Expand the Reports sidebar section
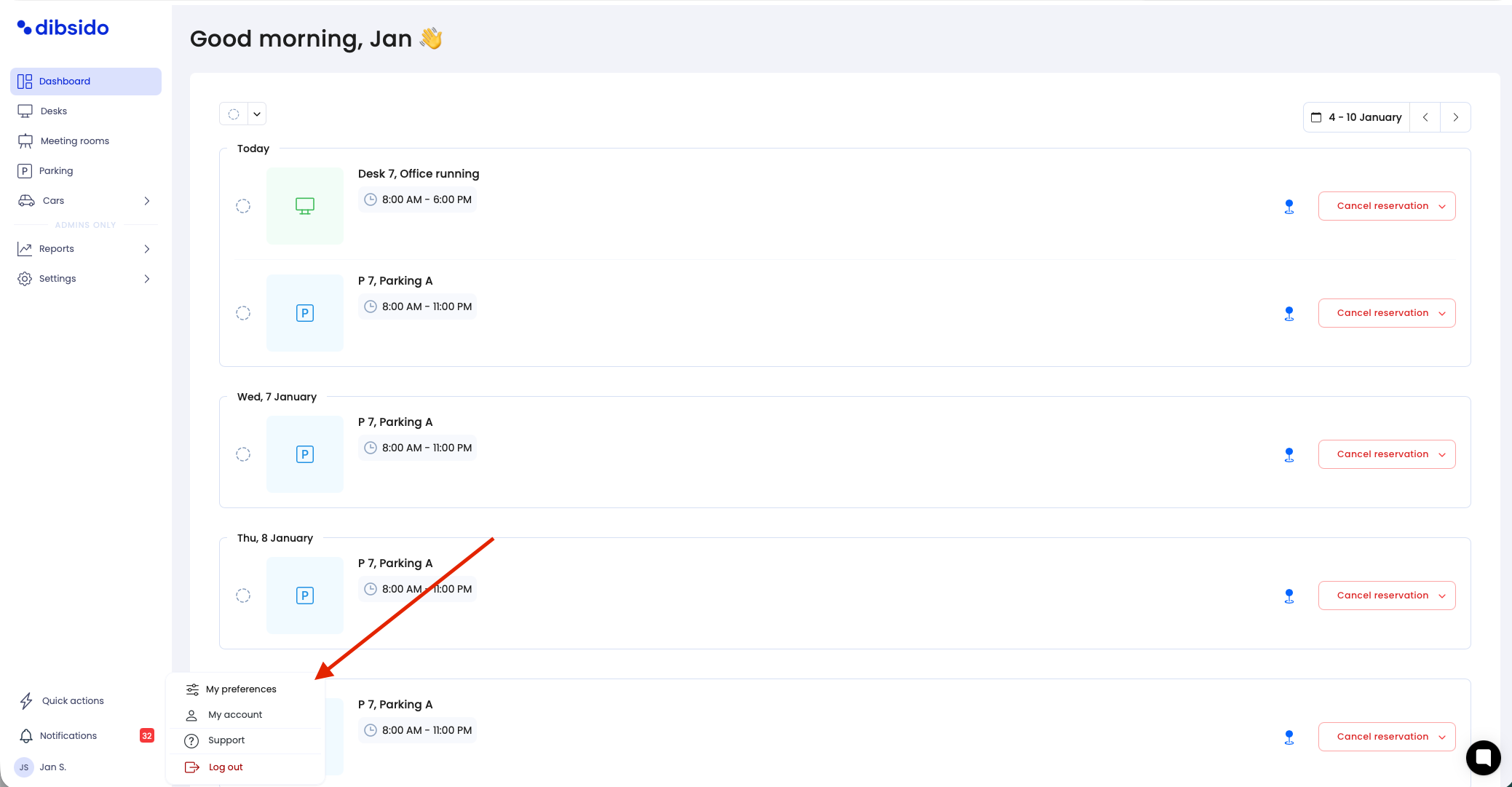The height and width of the screenshot is (787, 1512). [147, 249]
